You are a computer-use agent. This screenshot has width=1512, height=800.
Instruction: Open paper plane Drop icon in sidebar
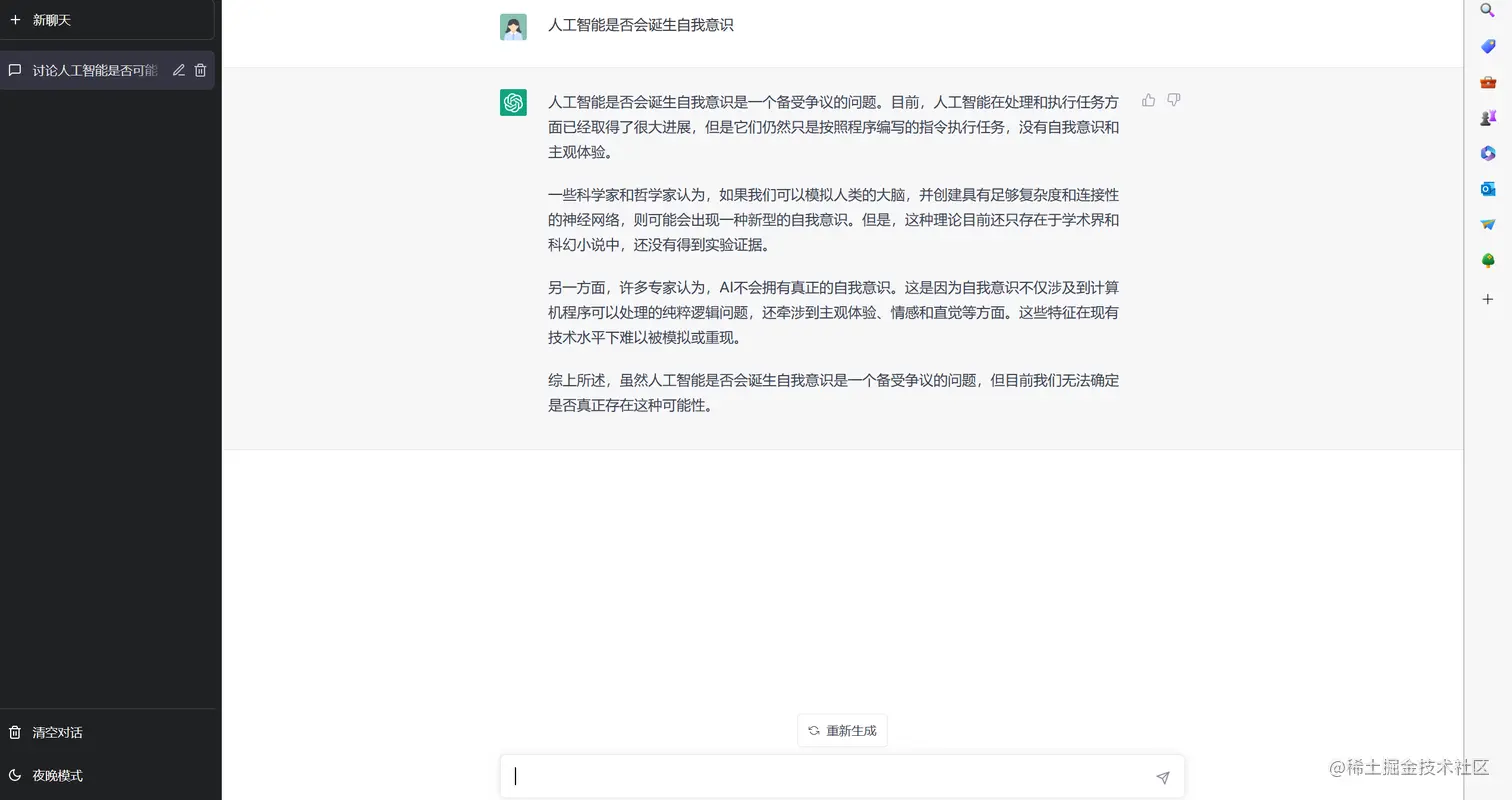[x=1488, y=224]
